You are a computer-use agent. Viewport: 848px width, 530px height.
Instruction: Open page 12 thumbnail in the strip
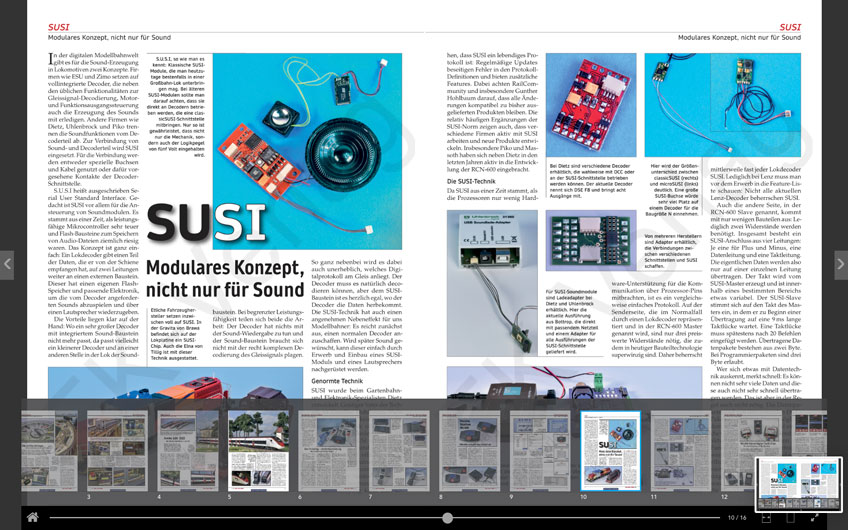[x=751, y=450]
